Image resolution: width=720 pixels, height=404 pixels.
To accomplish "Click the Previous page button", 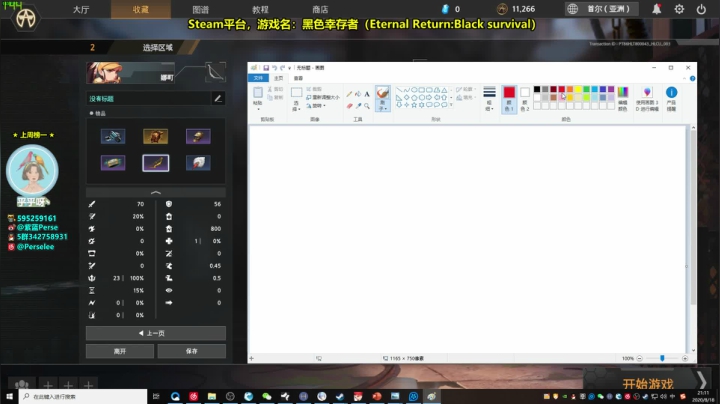I will [156, 333].
